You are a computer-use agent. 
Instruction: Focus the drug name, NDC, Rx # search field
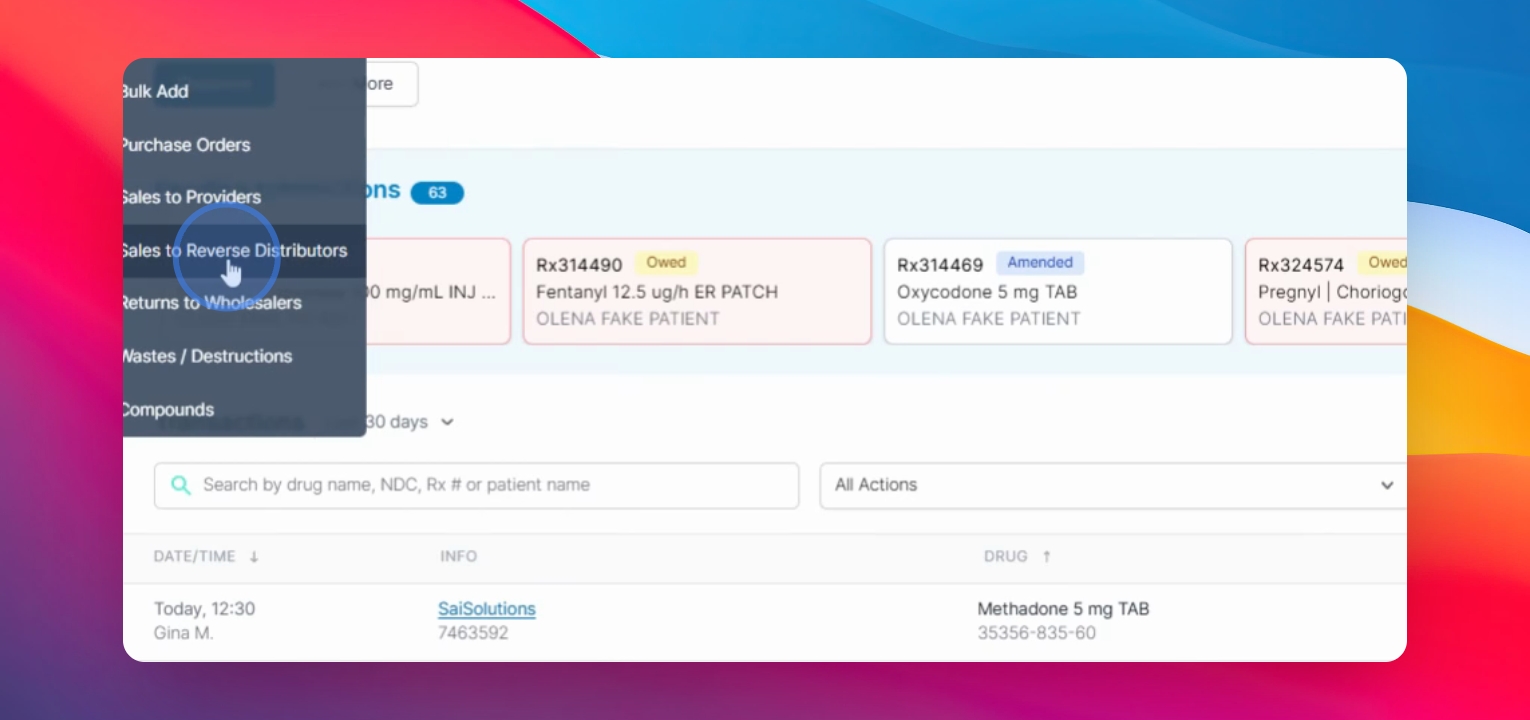point(476,485)
